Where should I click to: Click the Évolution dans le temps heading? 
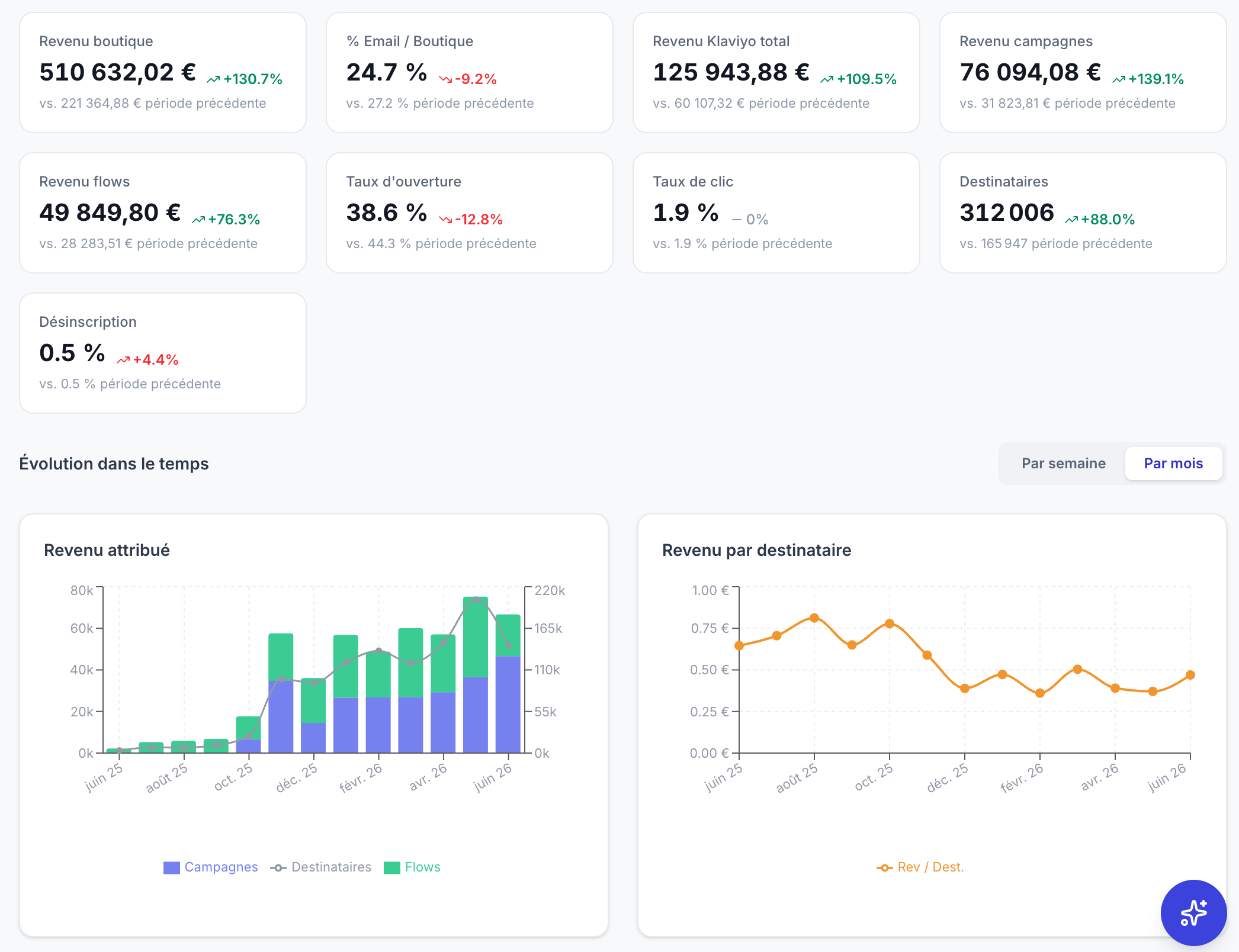pyautogui.click(x=114, y=464)
